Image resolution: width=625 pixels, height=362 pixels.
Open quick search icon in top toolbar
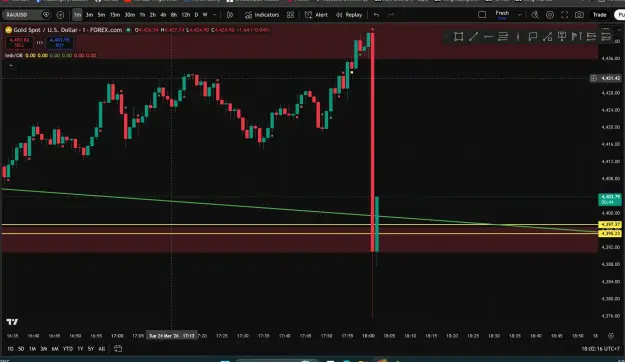[x=535, y=15]
